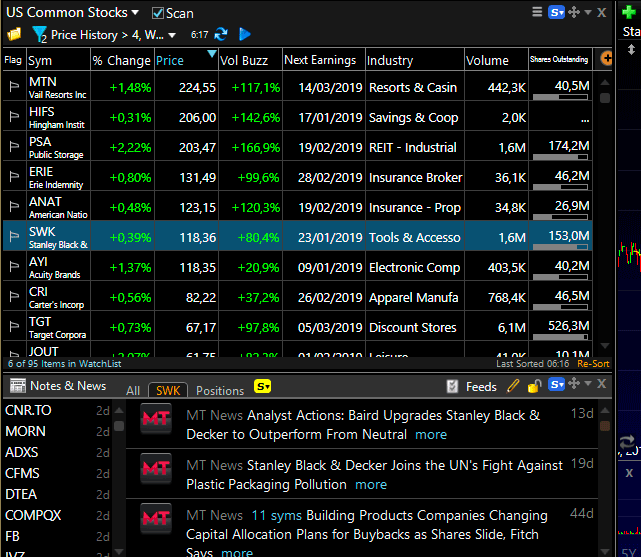Add a column with the orange plus icon
This screenshot has width=641, height=557.
click(606, 58)
